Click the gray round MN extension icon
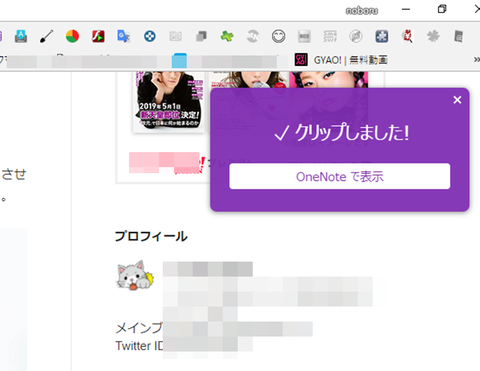 pyautogui.click(x=253, y=36)
